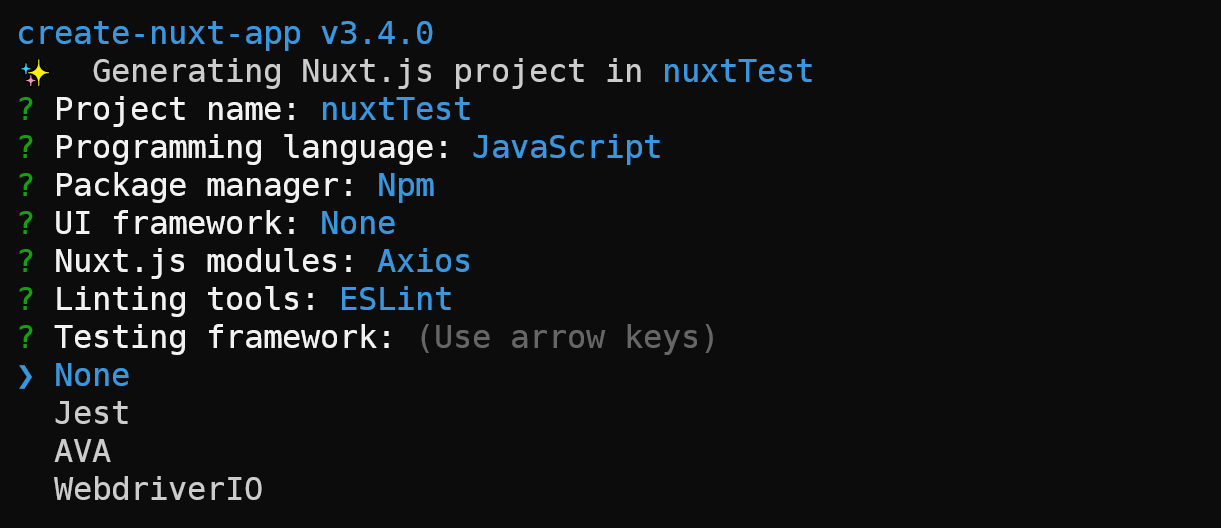This screenshot has height=528, width=1221.
Task: Click the Use arrow keys hint
Action: point(567,338)
